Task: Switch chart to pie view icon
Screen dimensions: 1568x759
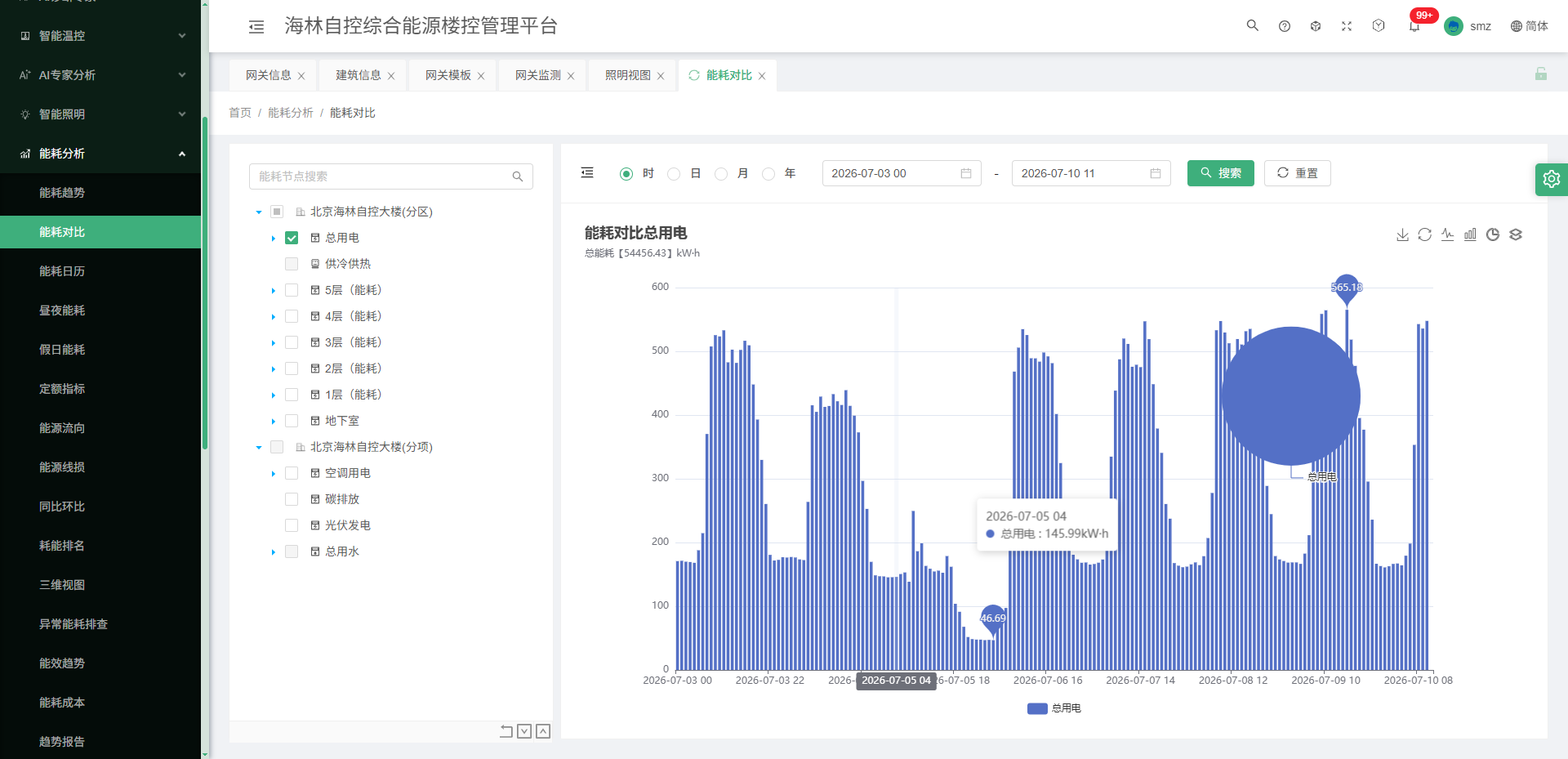Action: [x=1493, y=234]
